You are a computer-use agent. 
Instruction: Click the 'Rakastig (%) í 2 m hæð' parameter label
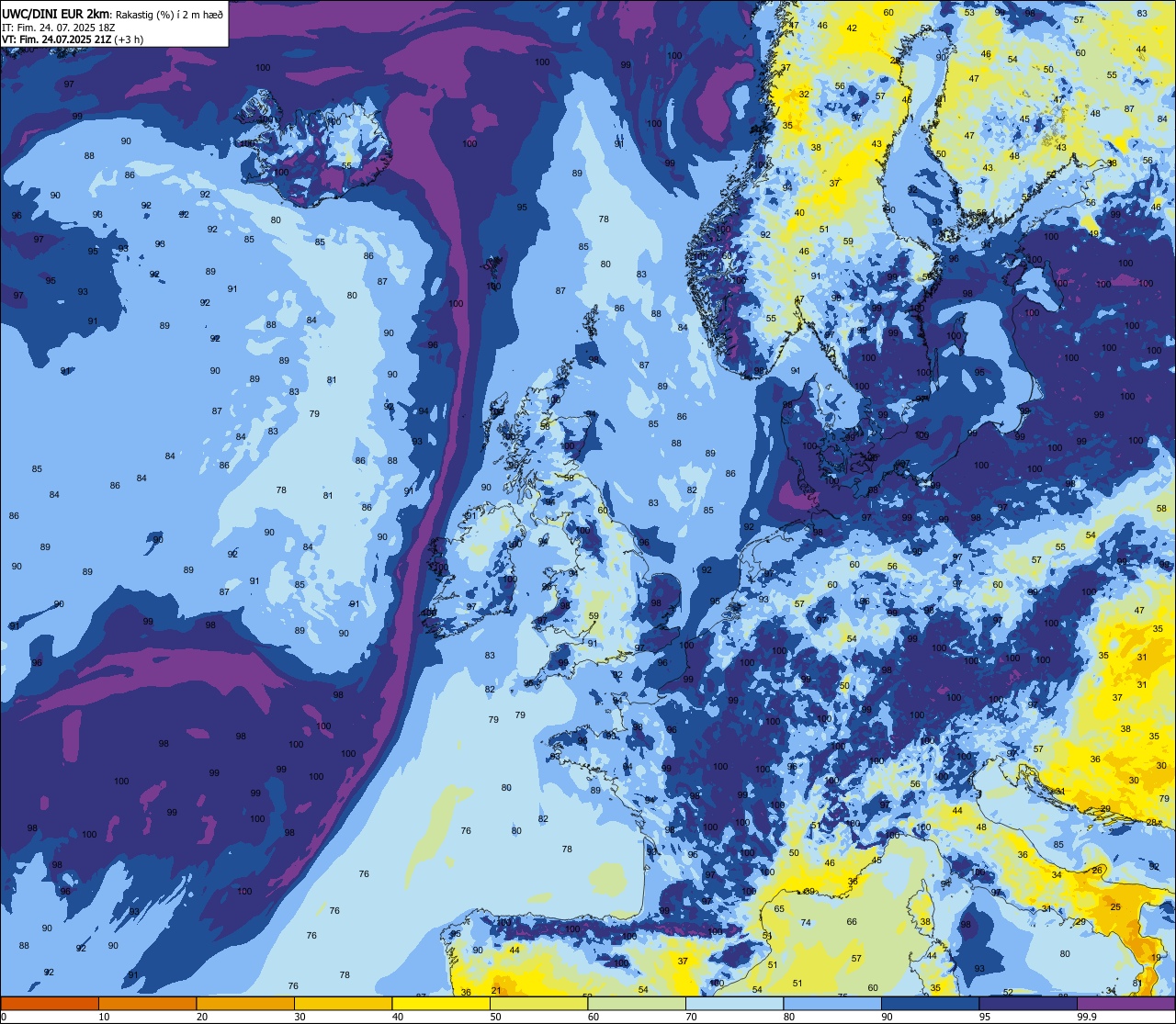point(169,14)
